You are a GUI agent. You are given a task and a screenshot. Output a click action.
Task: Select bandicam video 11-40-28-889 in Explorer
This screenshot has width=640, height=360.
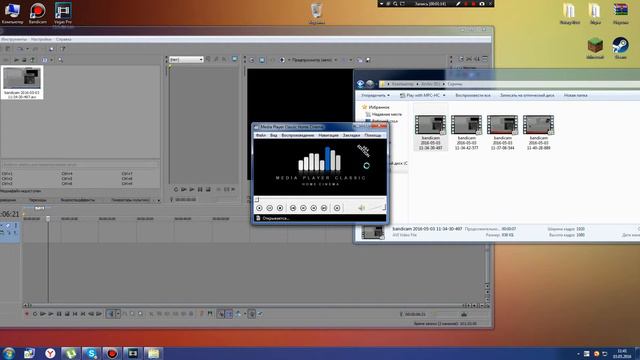point(538,132)
